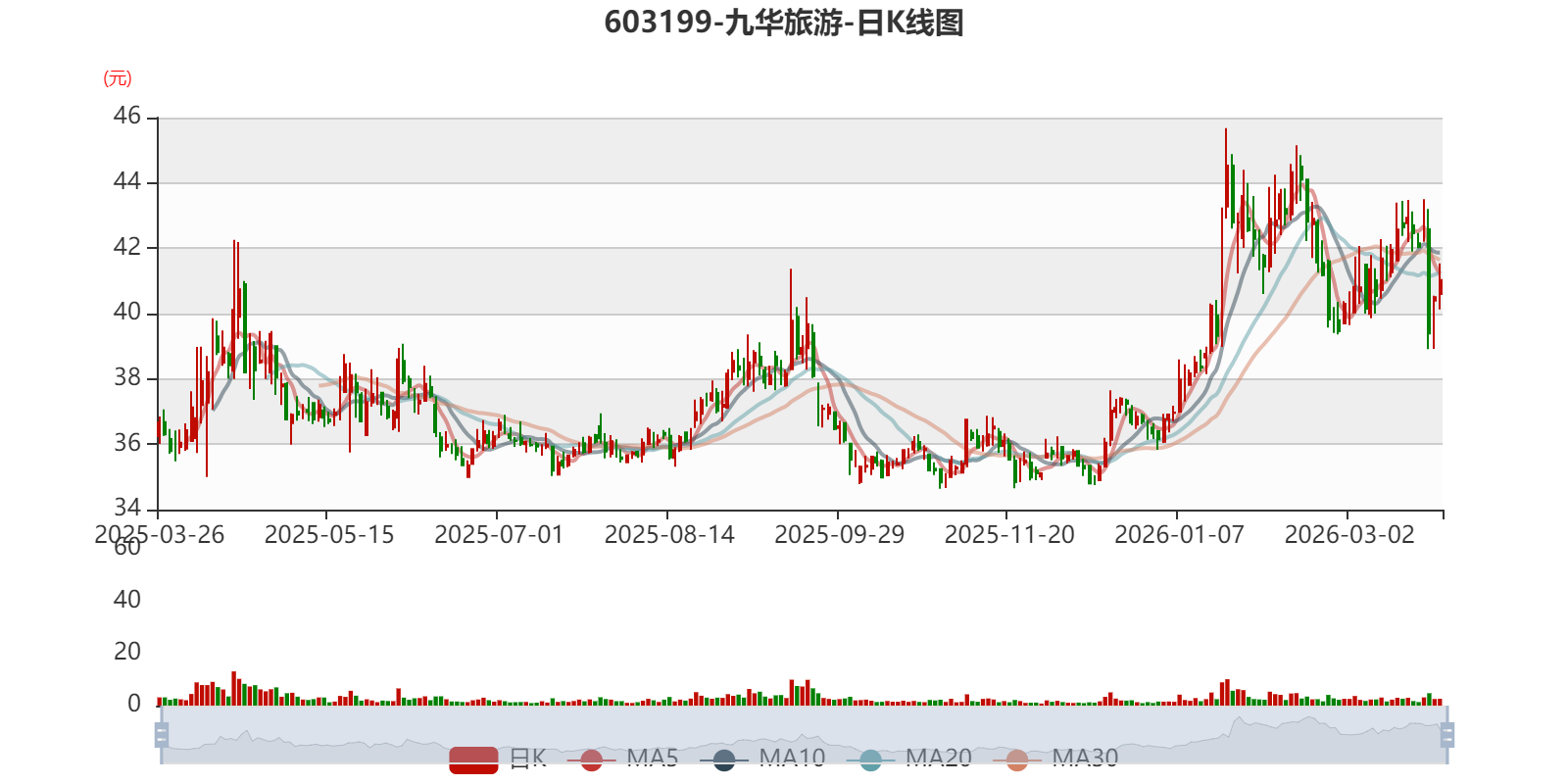Select the 34 price axis value
The image size is (1568, 784).
pos(127,508)
